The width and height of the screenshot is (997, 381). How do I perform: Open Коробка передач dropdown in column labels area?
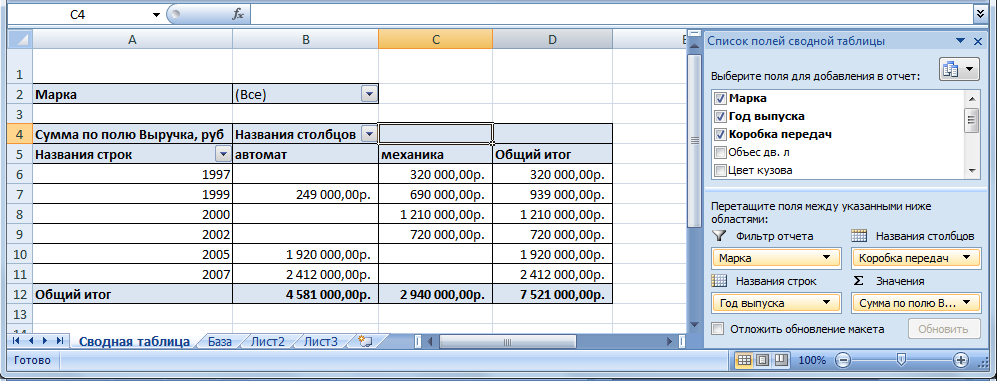click(x=966, y=258)
